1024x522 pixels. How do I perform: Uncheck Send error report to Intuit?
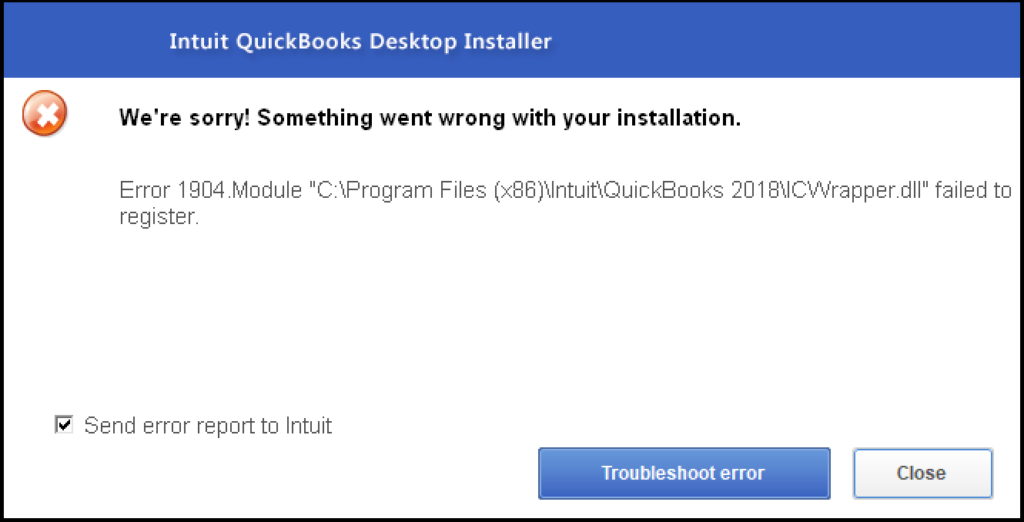[x=64, y=426]
